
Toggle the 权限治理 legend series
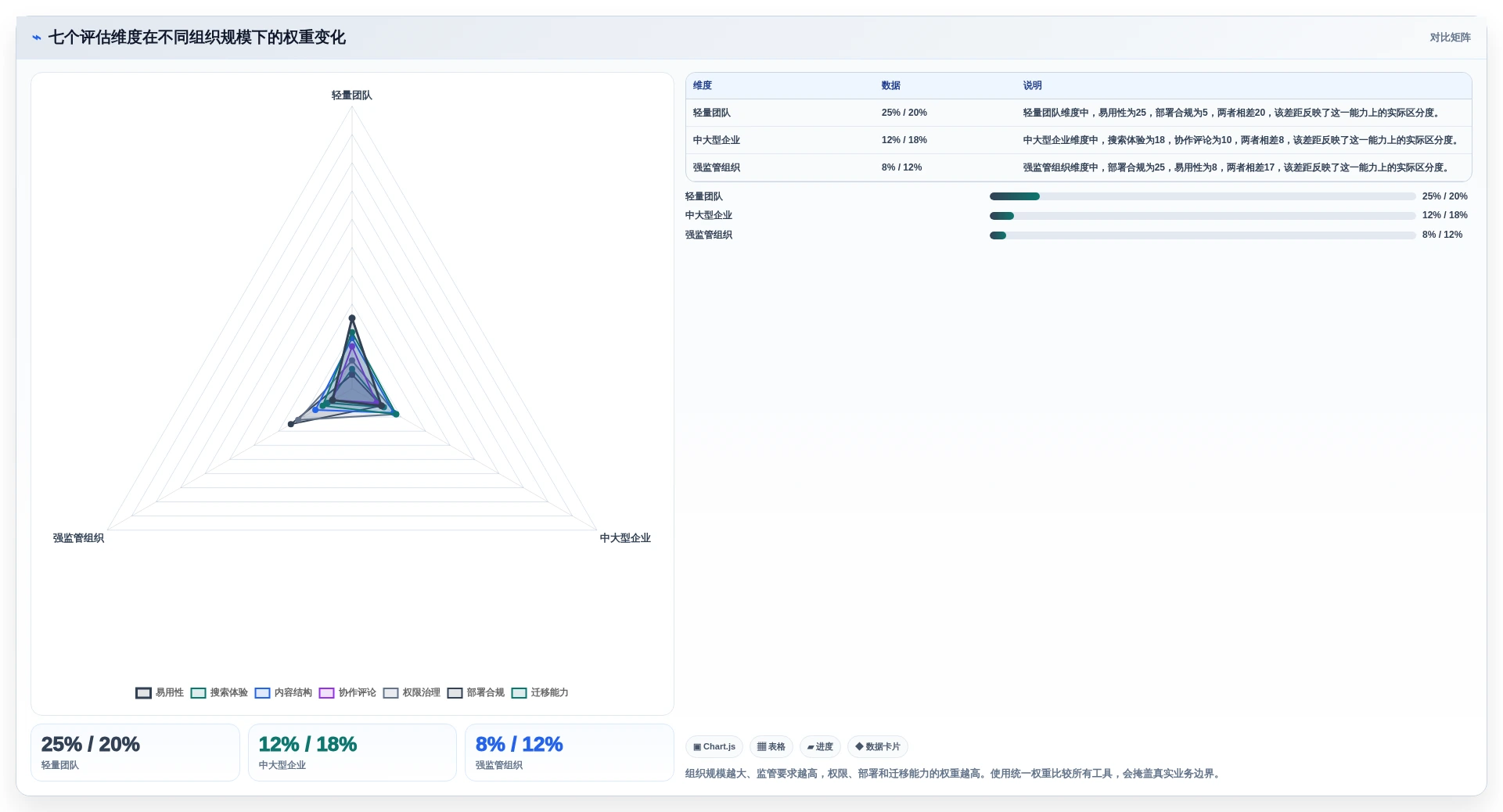point(412,692)
